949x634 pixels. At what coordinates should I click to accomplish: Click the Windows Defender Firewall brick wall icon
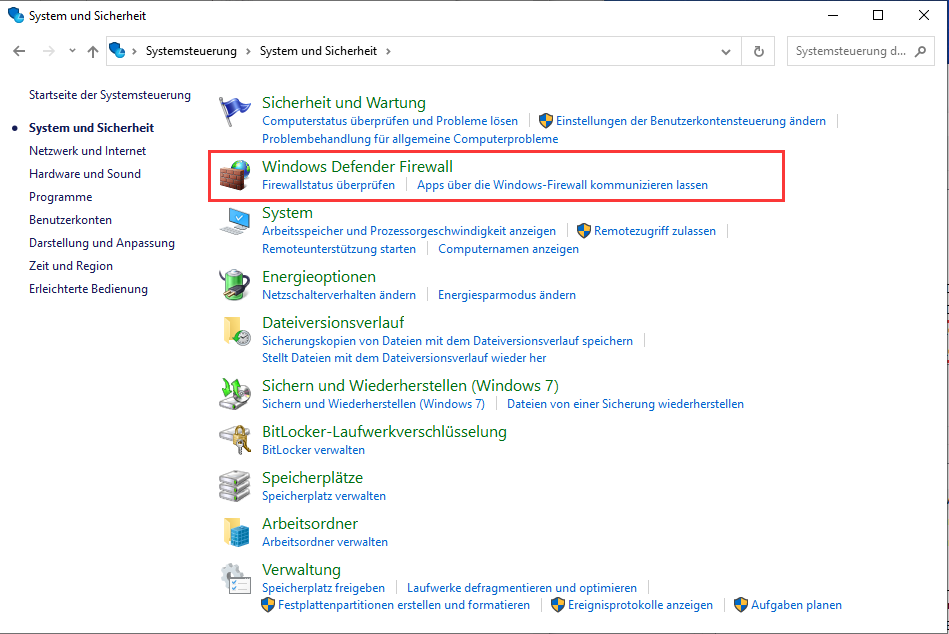click(236, 176)
